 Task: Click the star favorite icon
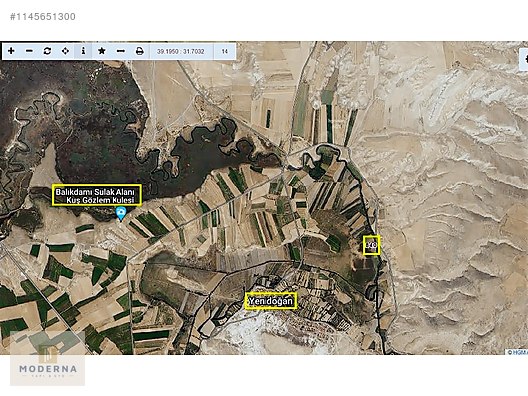click(102, 51)
